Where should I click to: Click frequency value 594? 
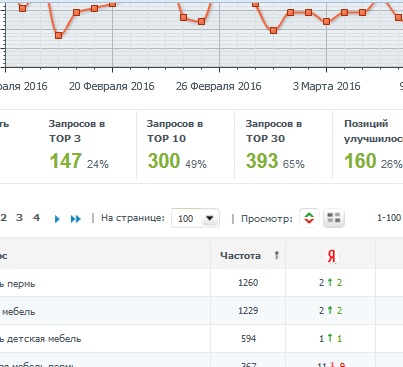click(x=248, y=339)
